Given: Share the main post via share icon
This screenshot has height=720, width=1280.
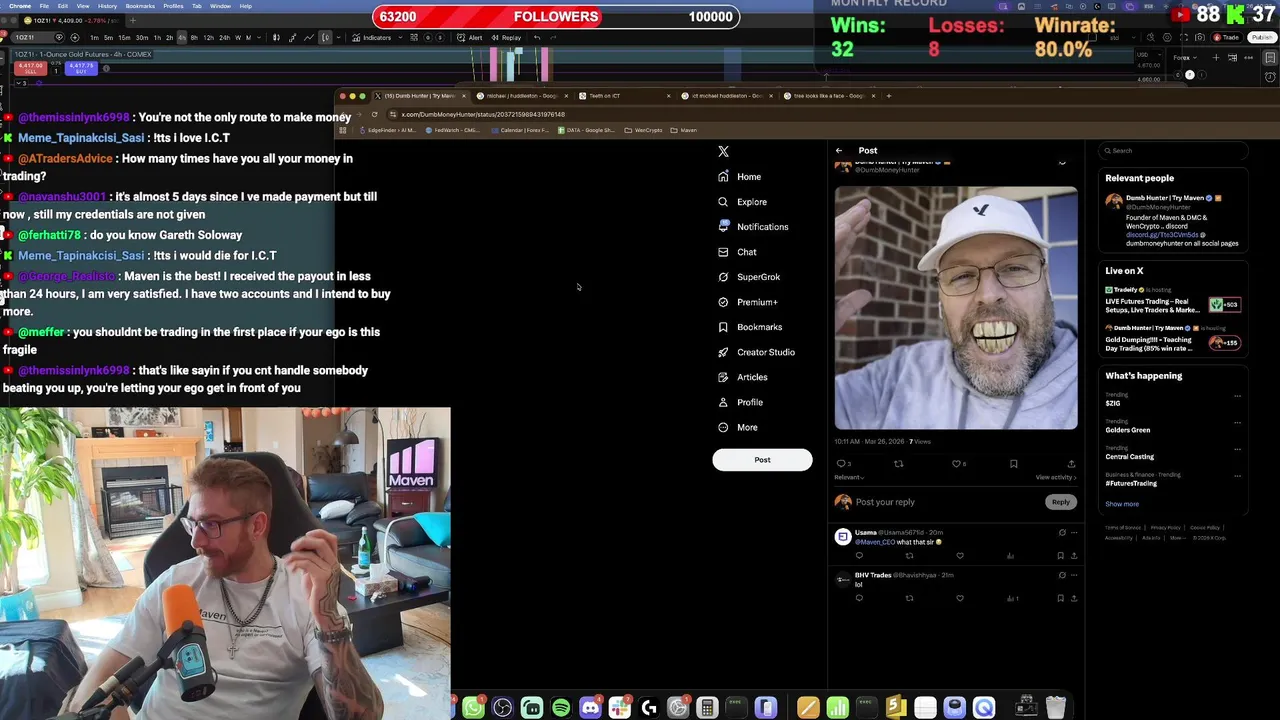Looking at the screenshot, I should pyautogui.click(x=1071, y=464).
